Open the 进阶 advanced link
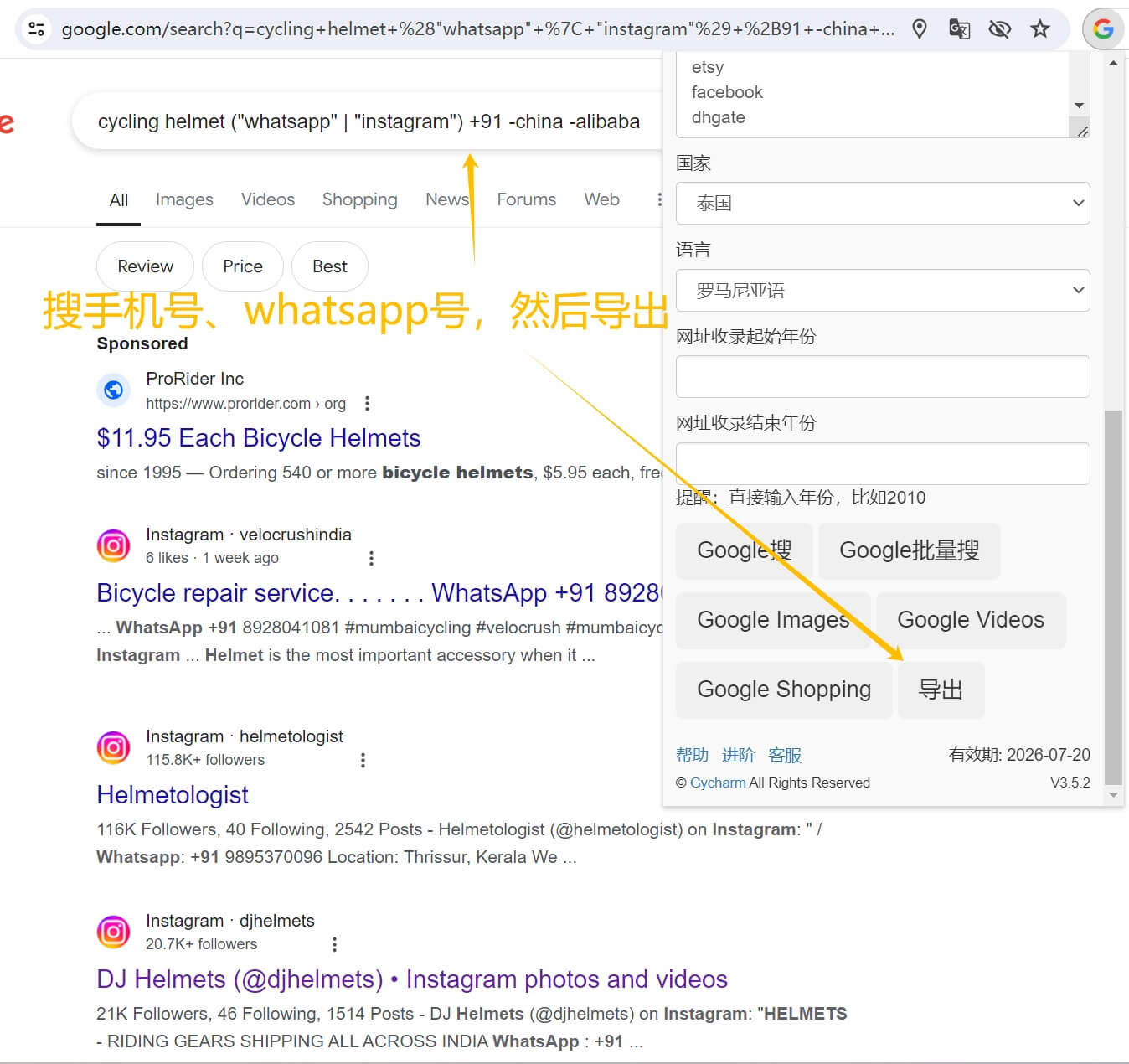The width and height of the screenshot is (1129, 1064). click(738, 755)
